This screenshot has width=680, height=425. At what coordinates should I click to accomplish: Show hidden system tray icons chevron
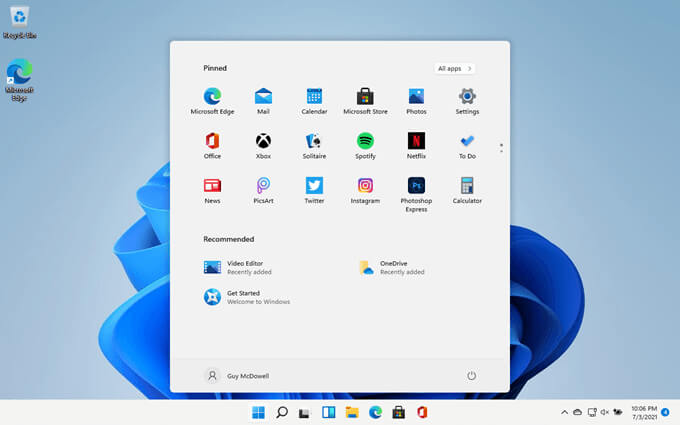tap(564, 412)
